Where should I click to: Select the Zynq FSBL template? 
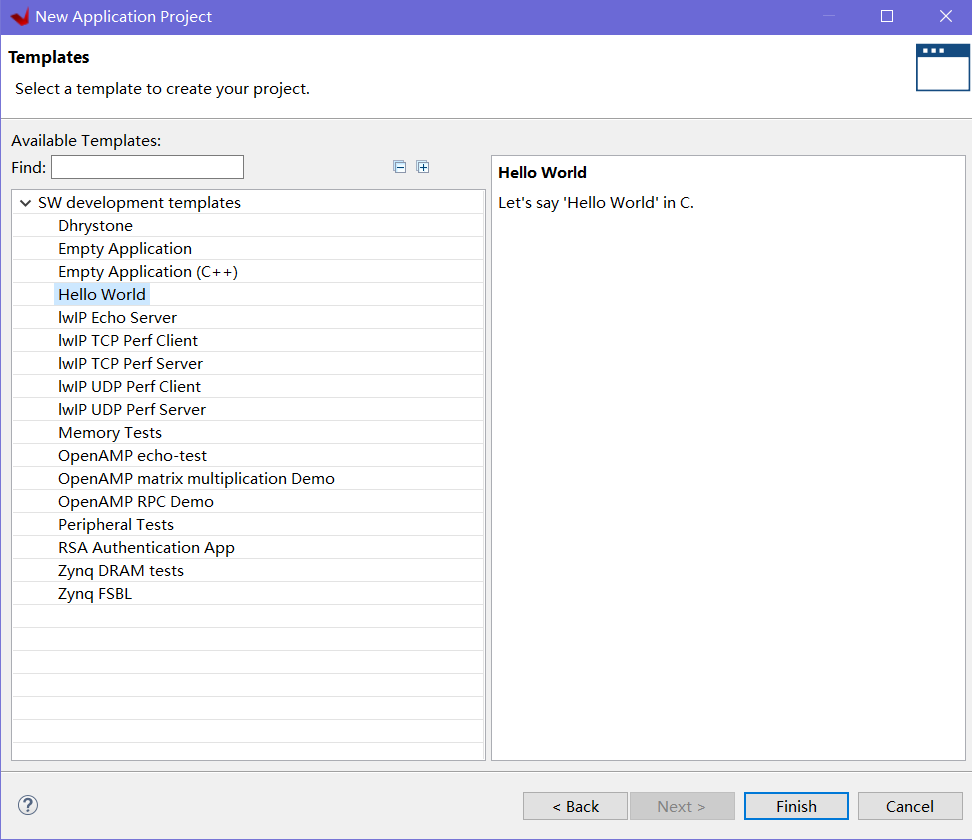pyautogui.click(x=95, y=593)
